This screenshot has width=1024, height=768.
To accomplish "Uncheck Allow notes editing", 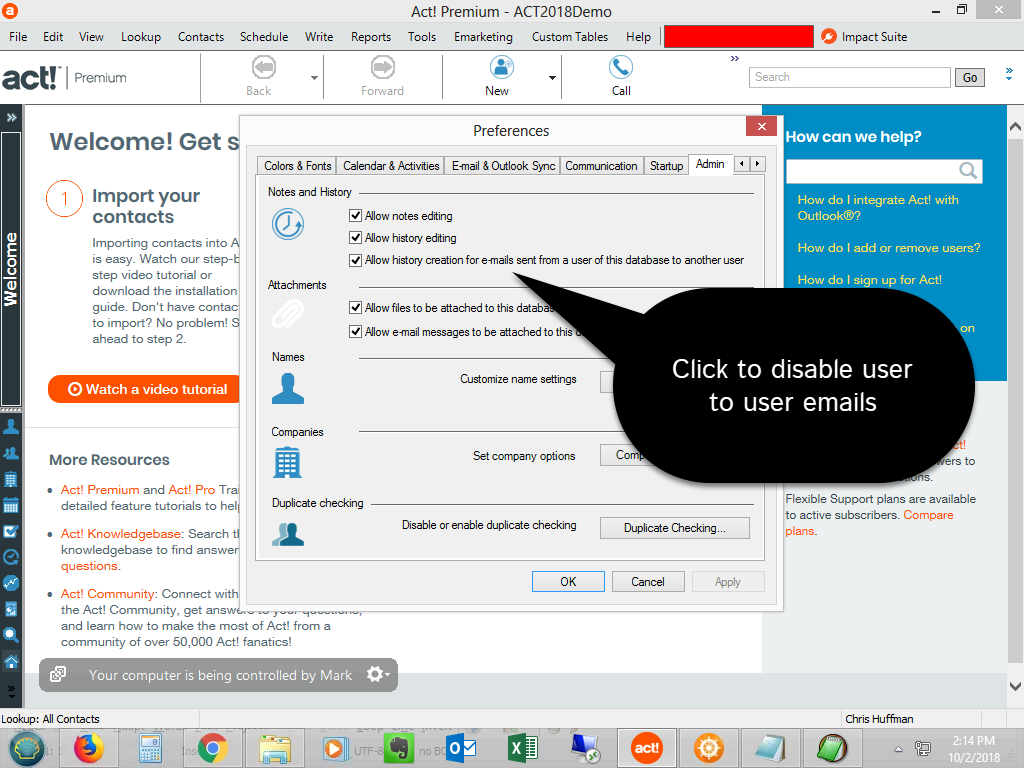I will 356,214.
